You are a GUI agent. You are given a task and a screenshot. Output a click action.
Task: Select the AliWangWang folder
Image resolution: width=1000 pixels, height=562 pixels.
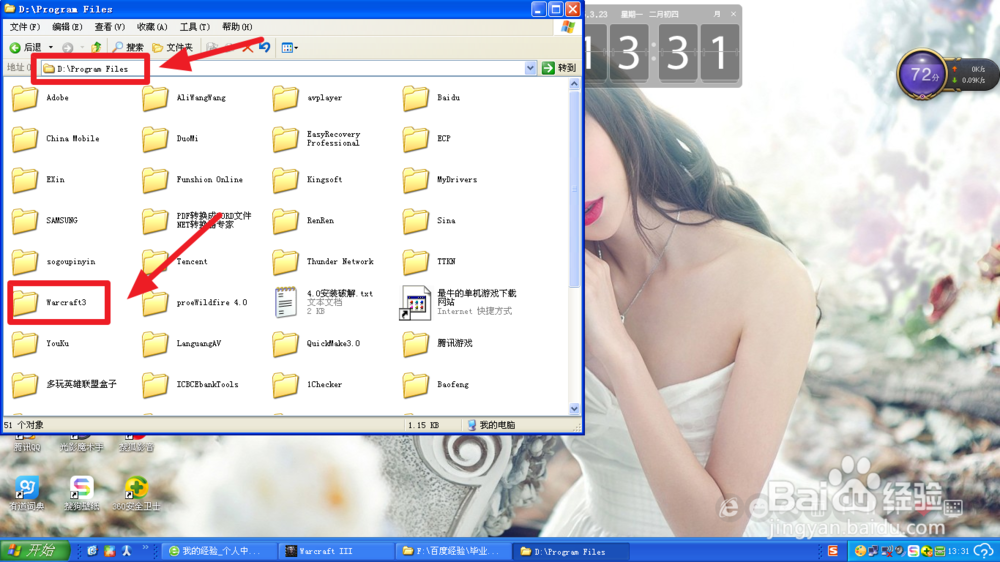pyautogui.click(x=184, y=98)
